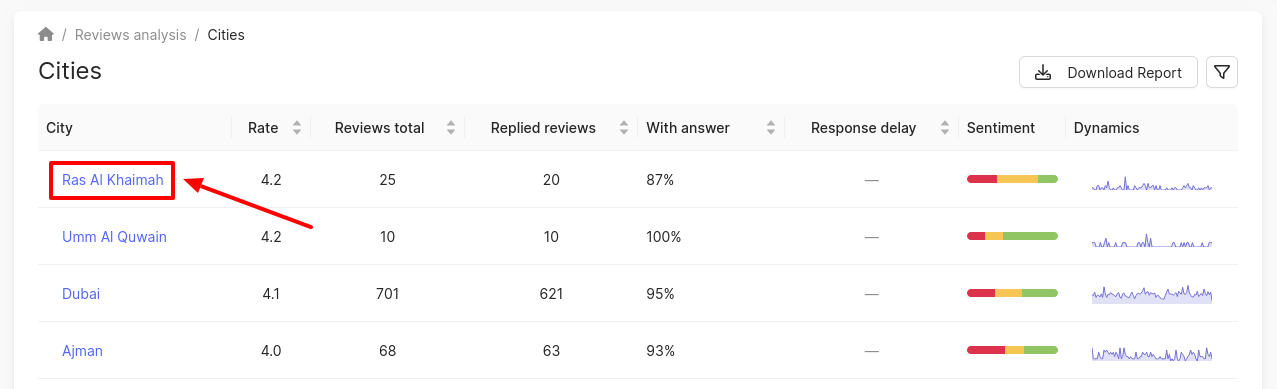Sort table by Rate column arrows
Screen dimensions: 1277x389
point(296,128)
